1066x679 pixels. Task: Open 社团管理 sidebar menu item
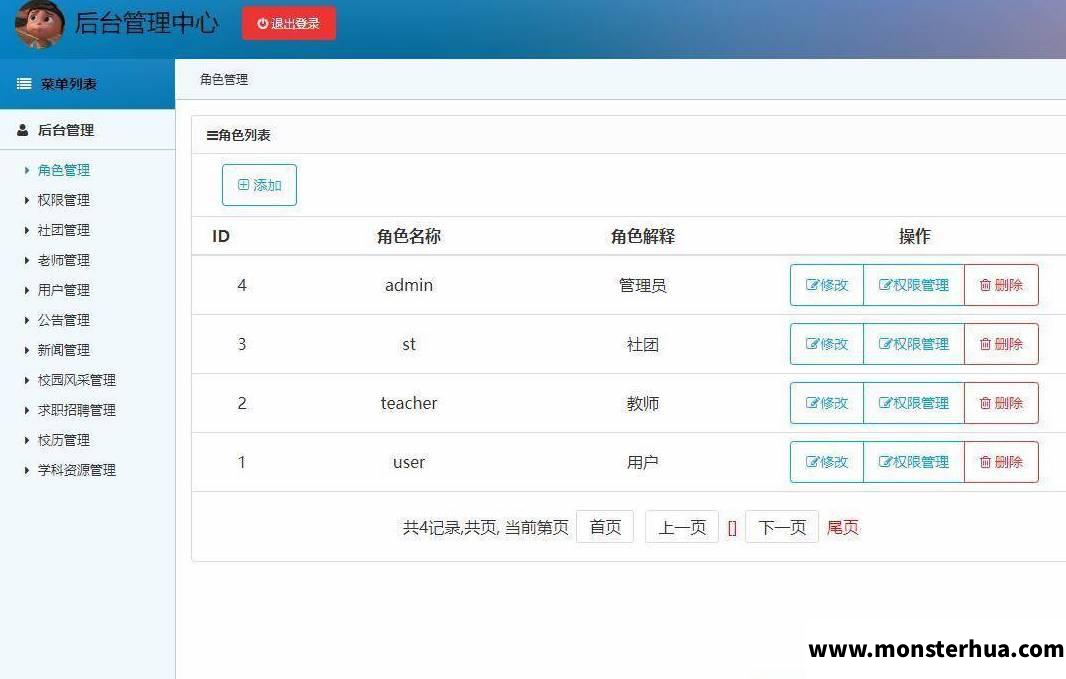[x=64, y=230]
